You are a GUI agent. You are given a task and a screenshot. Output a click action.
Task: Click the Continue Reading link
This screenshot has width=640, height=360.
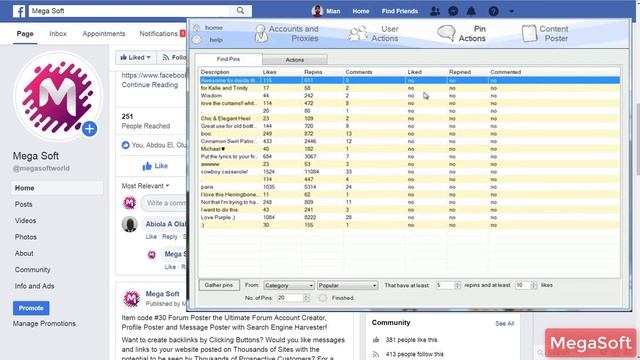pyautogui.click(x=150, y=85)
